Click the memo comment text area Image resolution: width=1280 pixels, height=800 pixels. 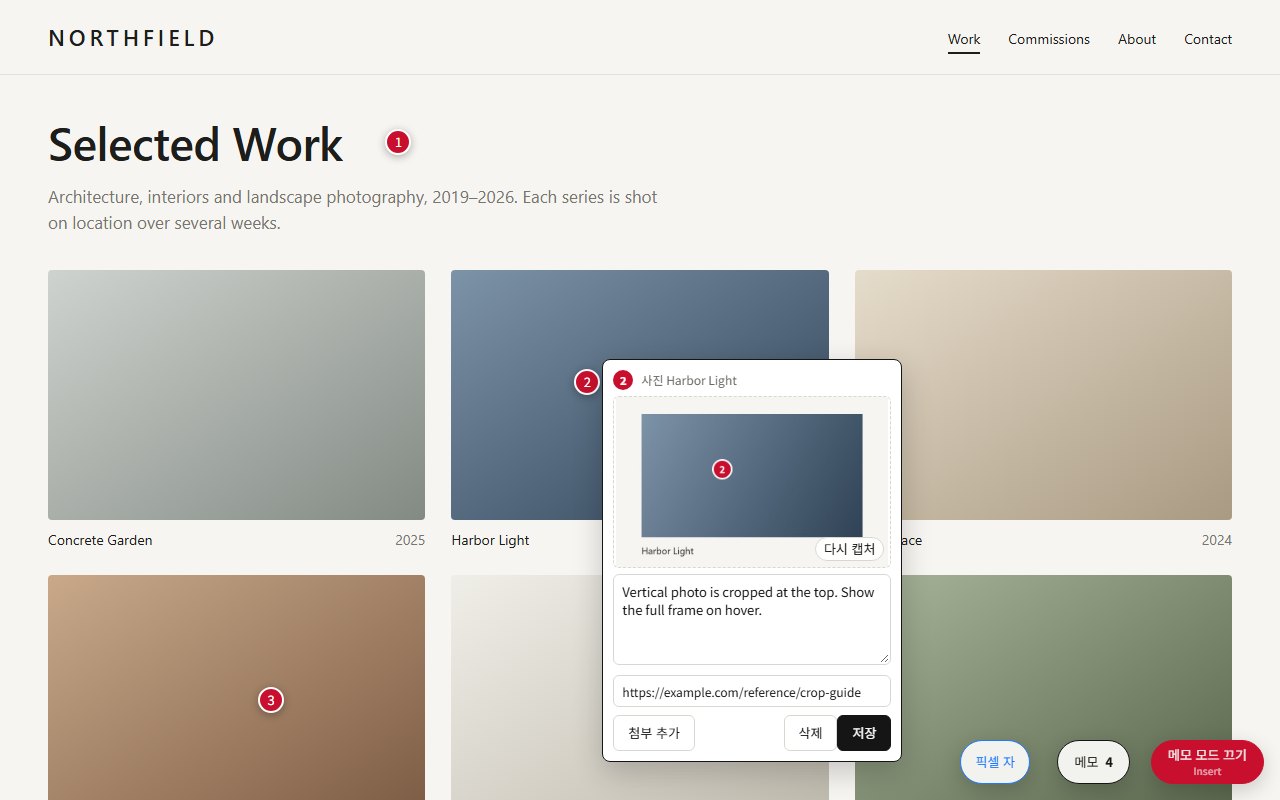coord(752,619)
